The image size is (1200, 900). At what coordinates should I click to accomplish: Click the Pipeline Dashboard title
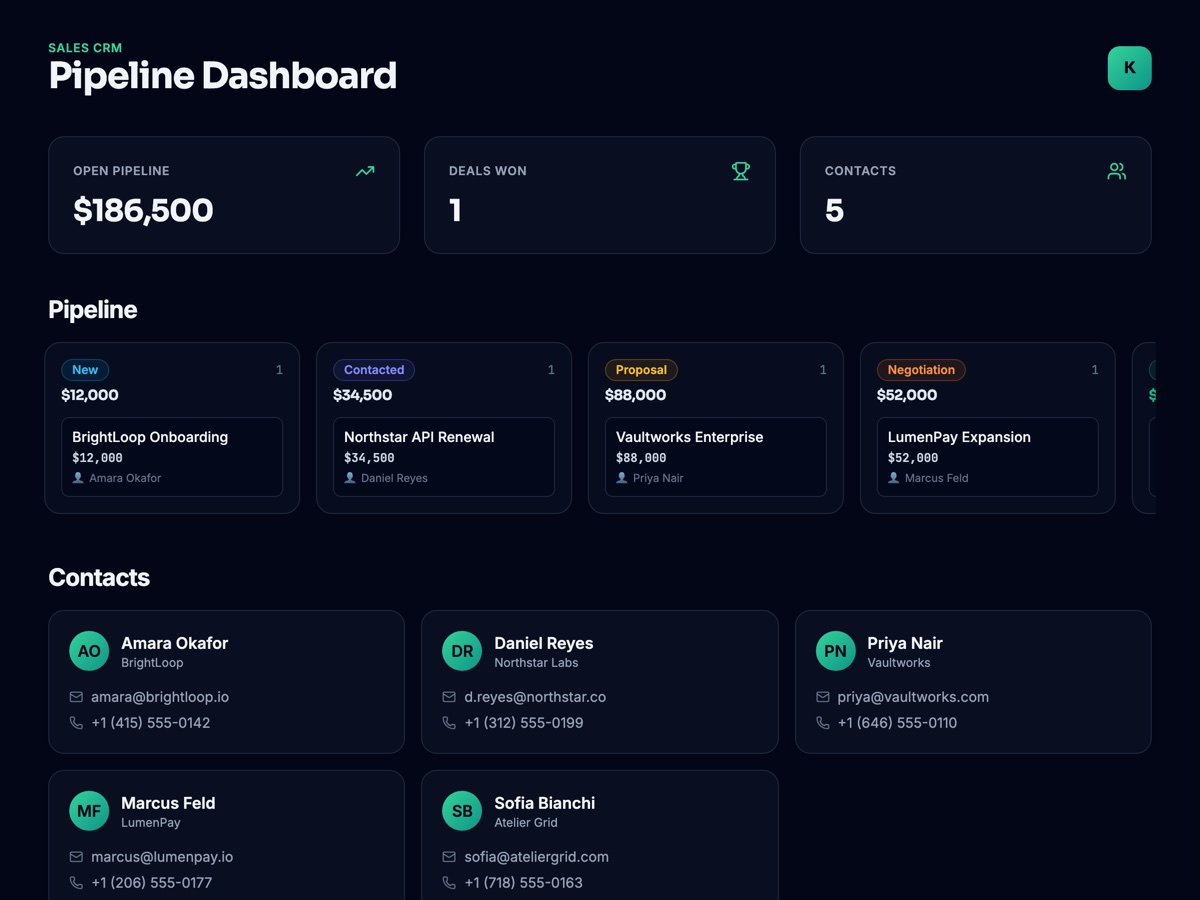(223, 76)
